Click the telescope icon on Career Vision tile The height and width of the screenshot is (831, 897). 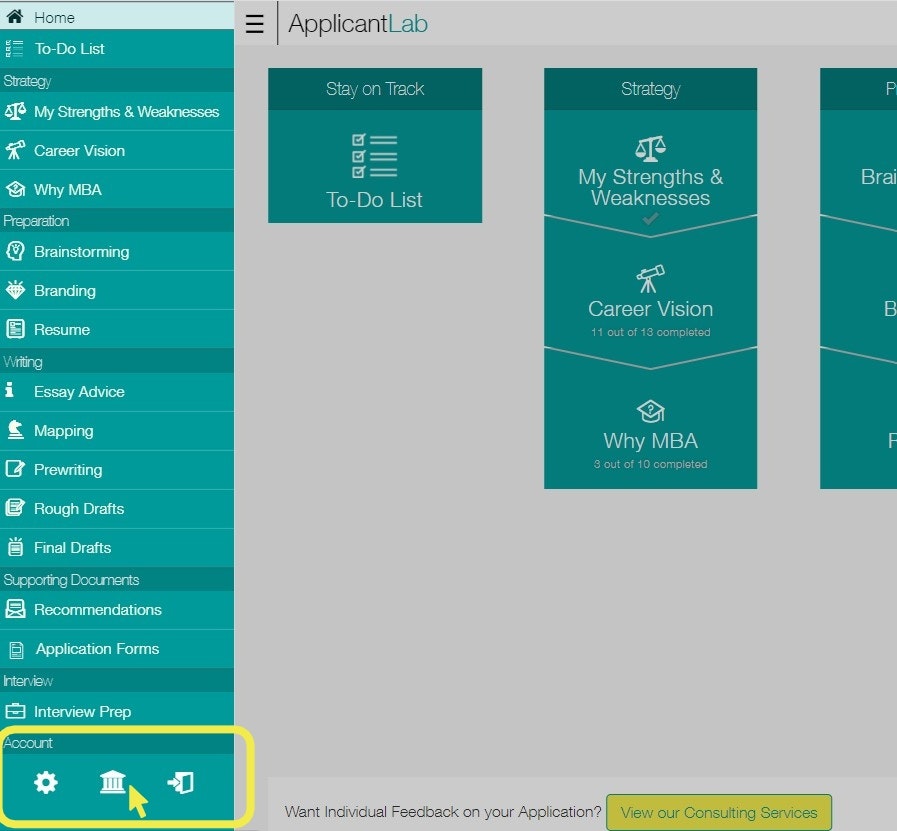coord(650,278)
